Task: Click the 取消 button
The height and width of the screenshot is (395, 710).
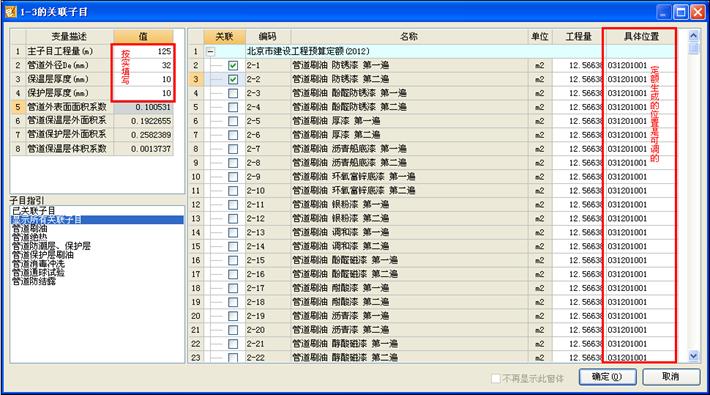Action: (x=671, y=376)
